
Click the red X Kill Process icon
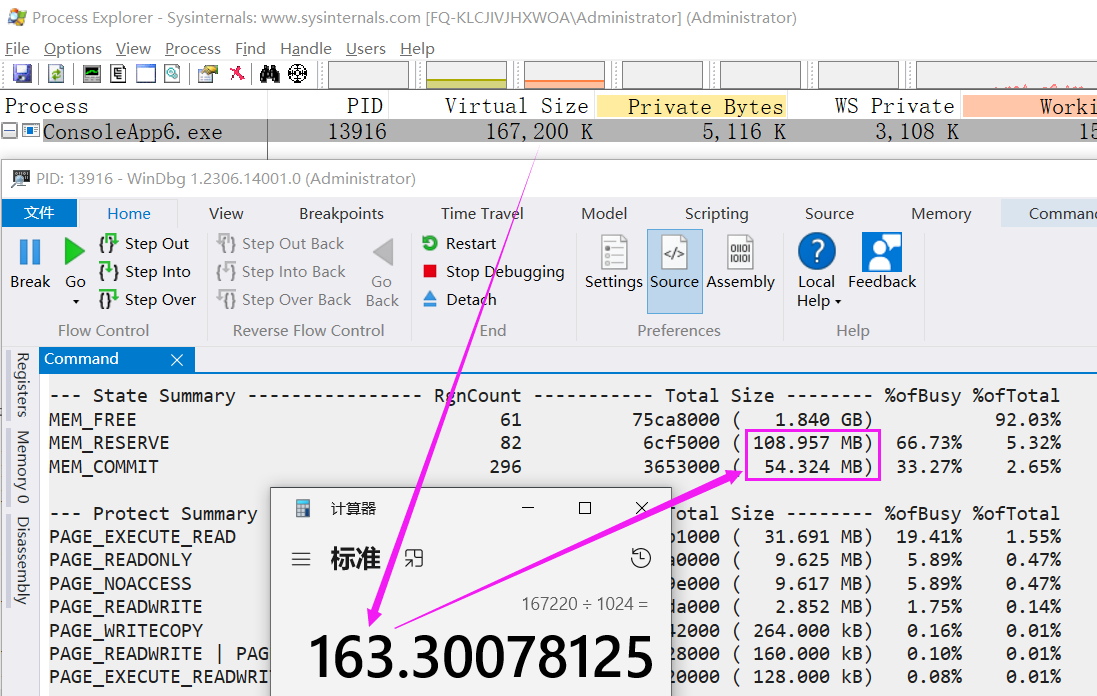(x=237, y=73)
